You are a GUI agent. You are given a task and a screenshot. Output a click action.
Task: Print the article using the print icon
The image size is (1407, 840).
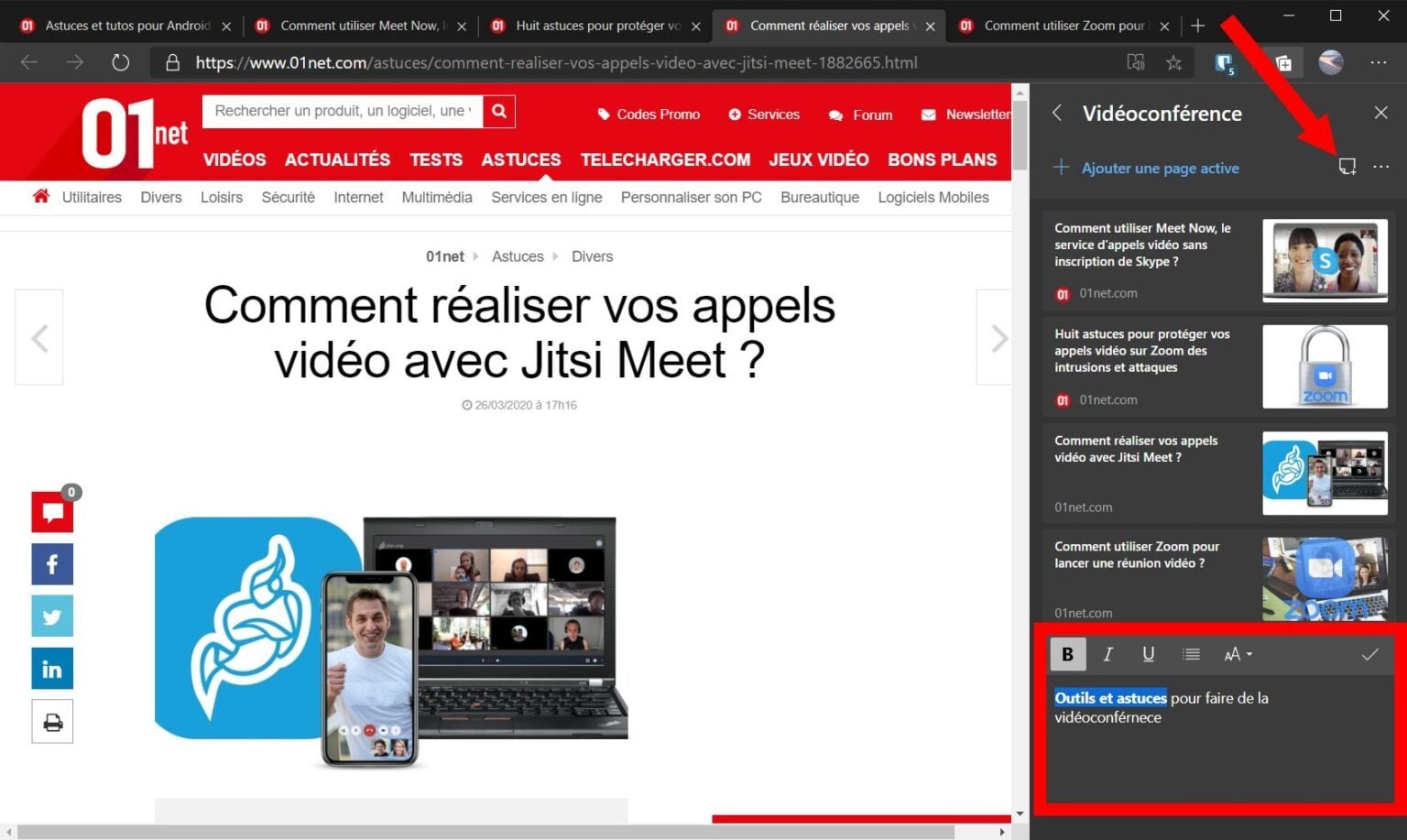[x=51, y=721]
